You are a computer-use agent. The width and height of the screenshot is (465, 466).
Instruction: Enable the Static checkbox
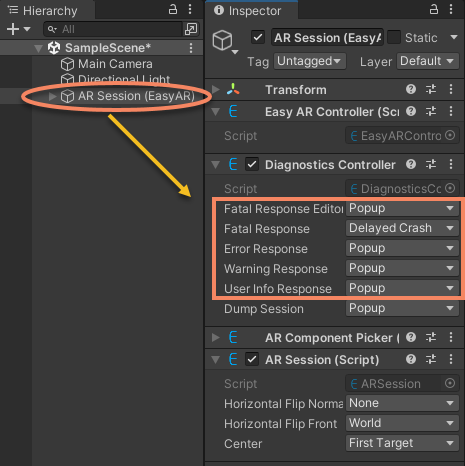[x=394, y=37]
